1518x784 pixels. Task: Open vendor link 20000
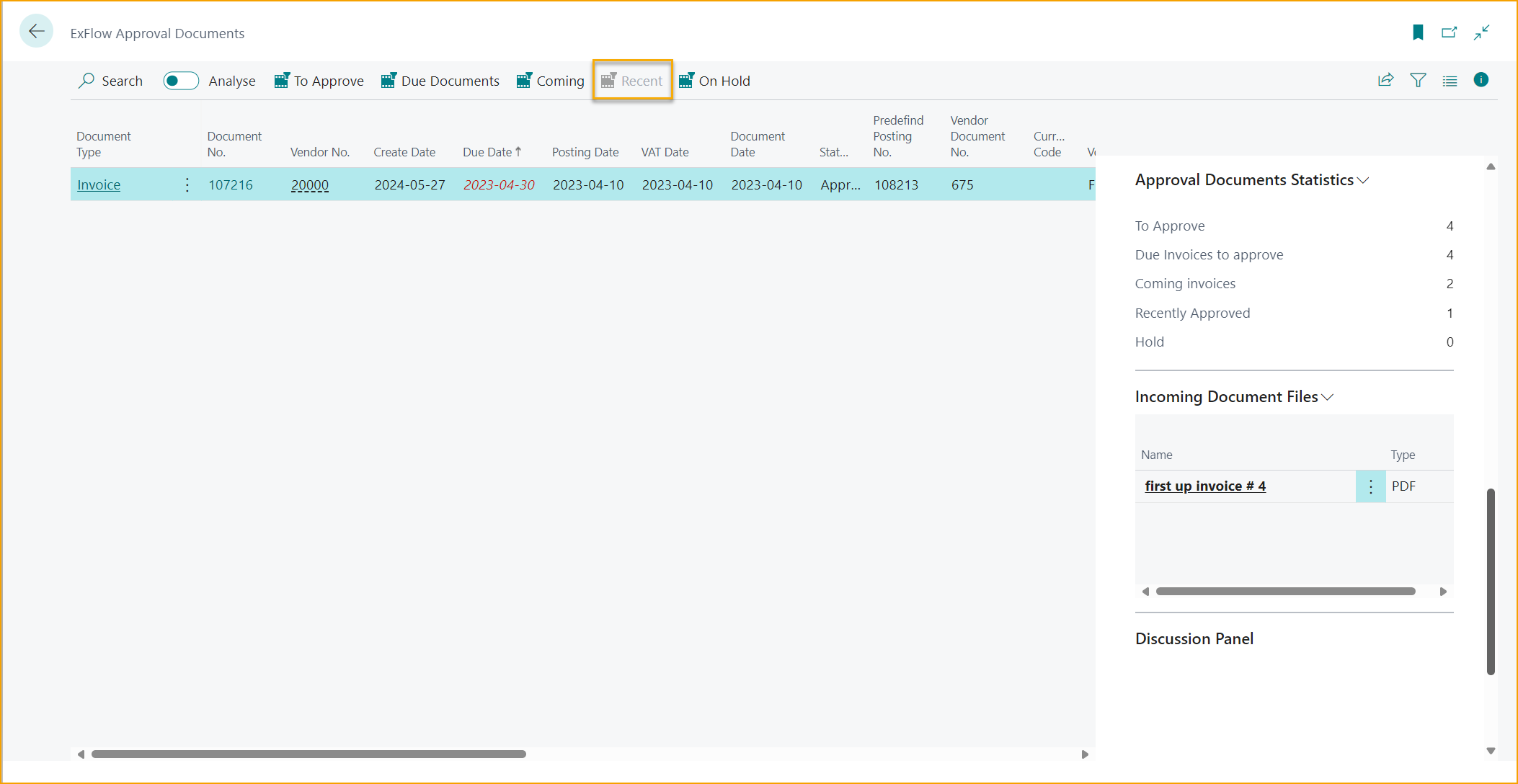click(x=310, y=184)
